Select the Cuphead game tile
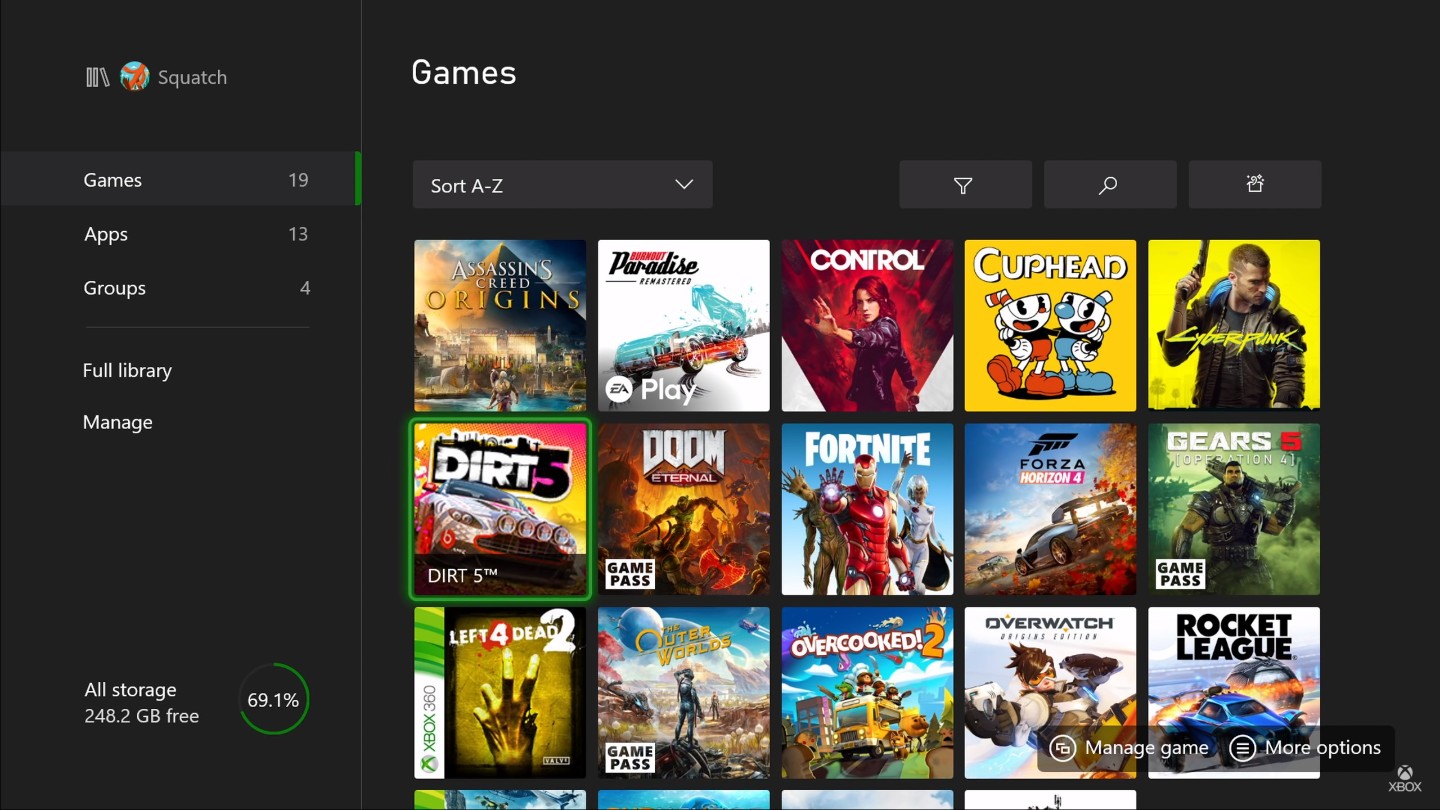 [1050, 325]
